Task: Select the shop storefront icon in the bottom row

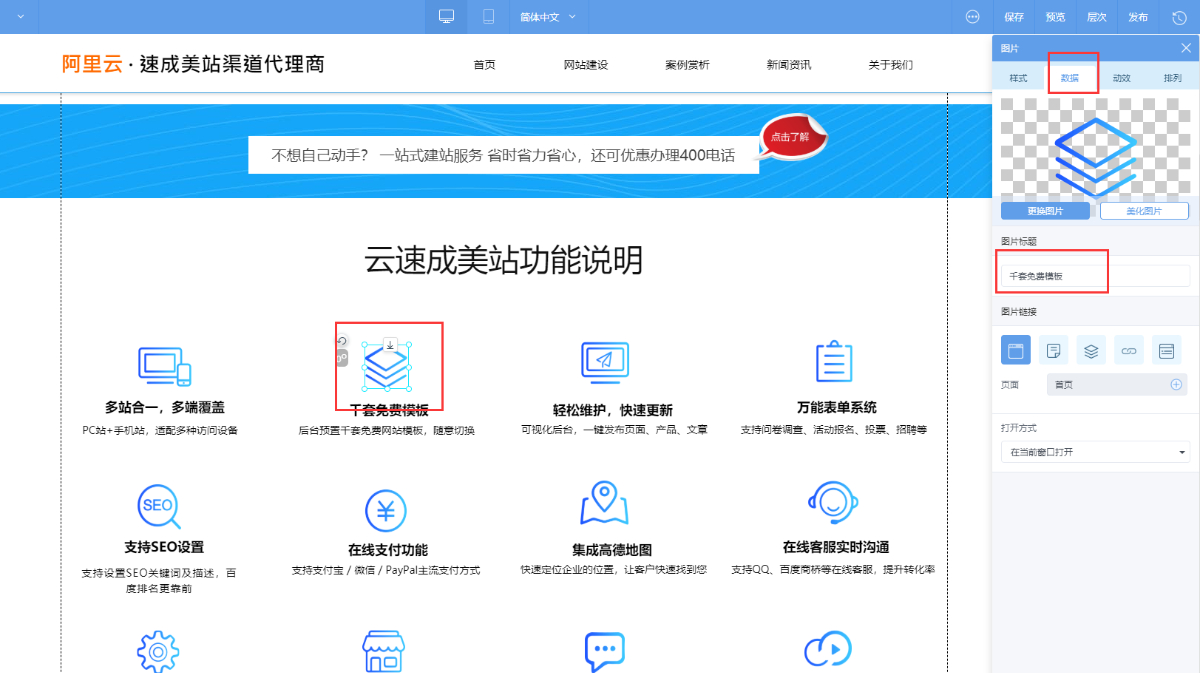Action: 384,651
